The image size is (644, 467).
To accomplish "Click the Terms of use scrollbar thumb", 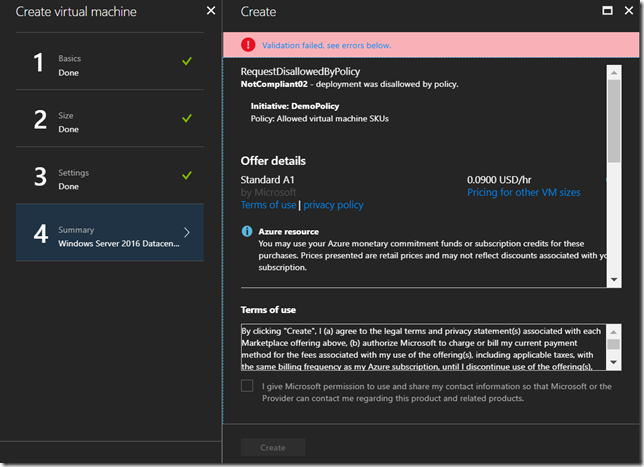I will (x=613, y=344).
